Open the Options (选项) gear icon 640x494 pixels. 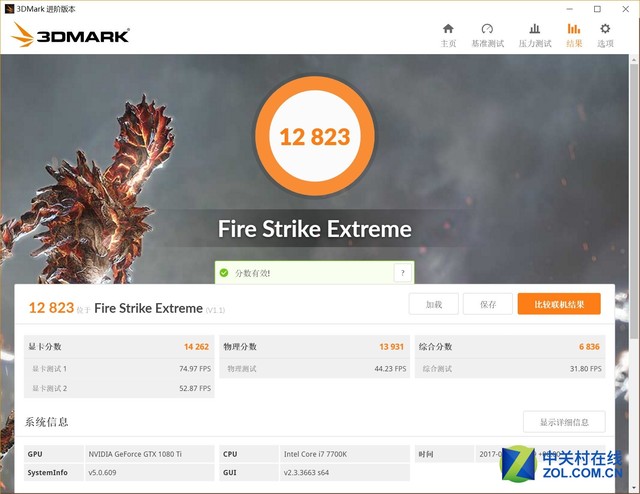click(605, 29)
